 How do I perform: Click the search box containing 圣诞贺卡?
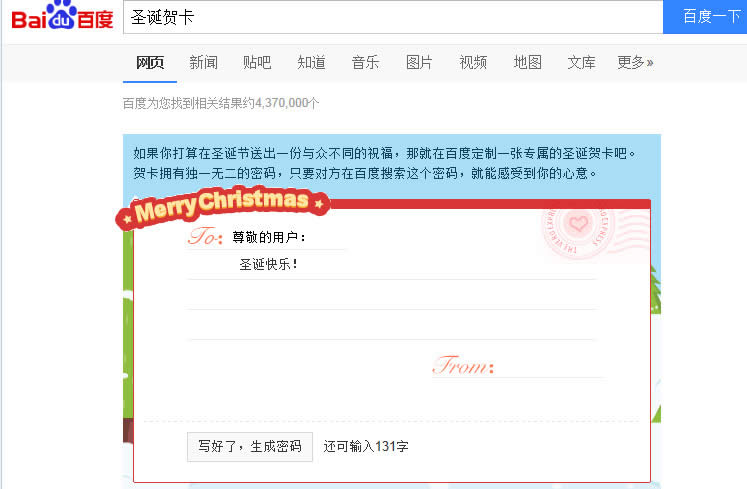(x=393, y=17)
